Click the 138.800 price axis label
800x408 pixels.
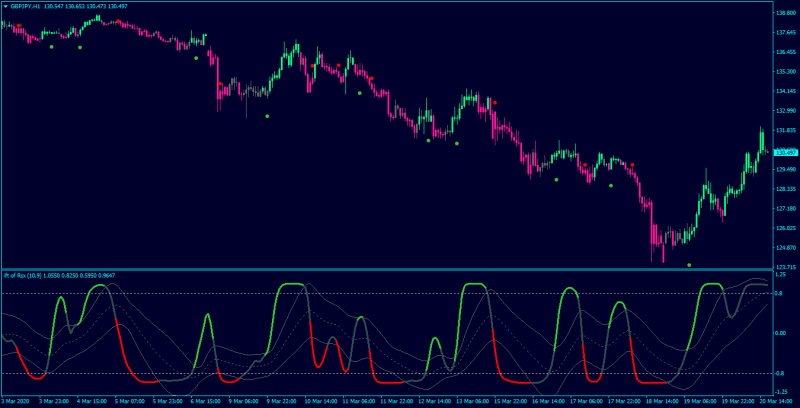[786, 12]
